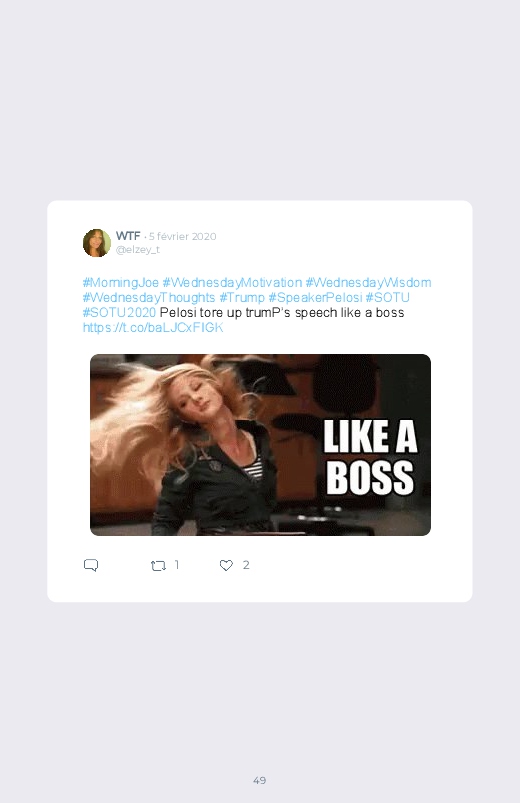Open the #SOTU hashtag link

point(388,298)
